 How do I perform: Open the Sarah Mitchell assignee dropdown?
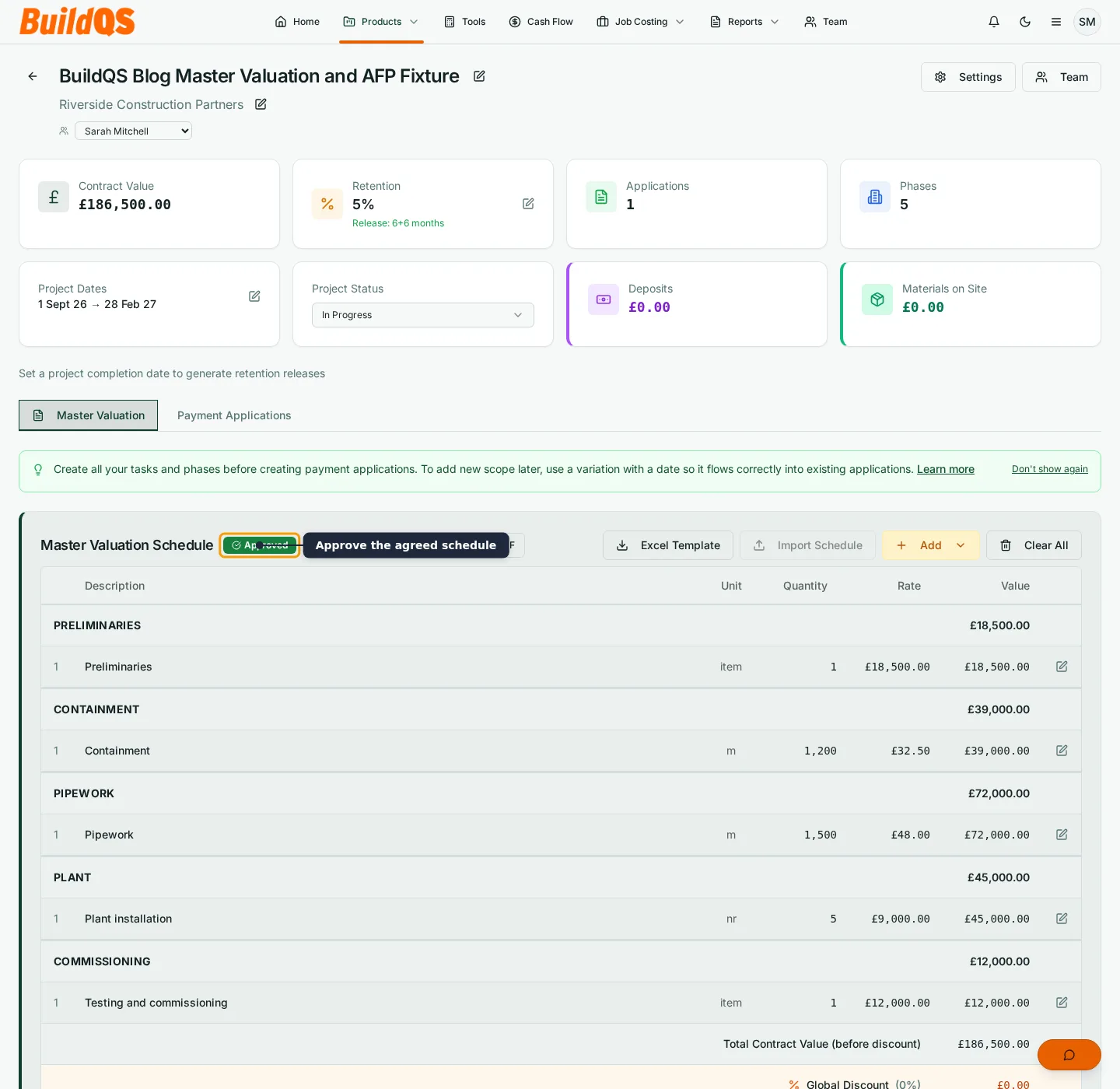133,131
